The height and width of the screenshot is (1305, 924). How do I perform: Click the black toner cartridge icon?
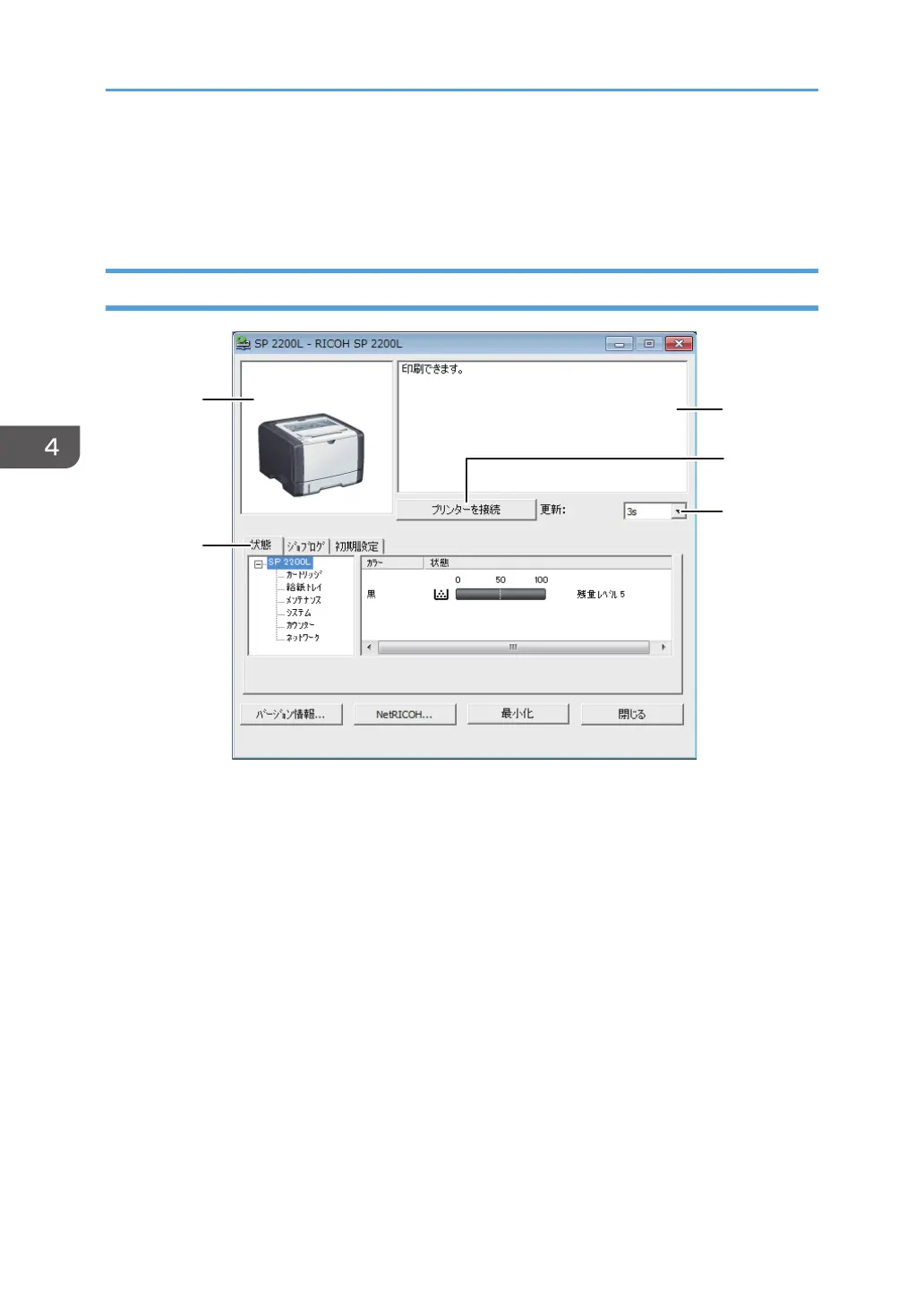(x=441, y=595)
